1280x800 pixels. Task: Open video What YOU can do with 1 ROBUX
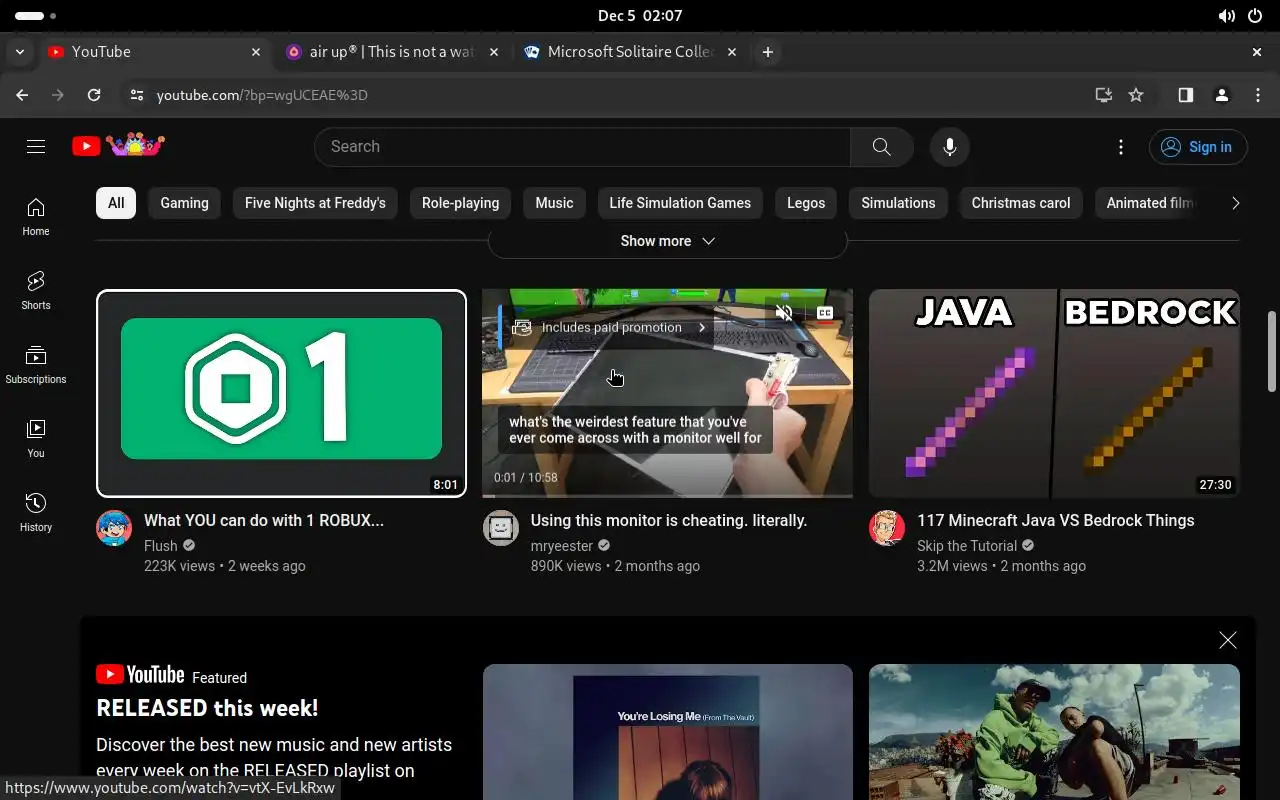coord(264,520)
